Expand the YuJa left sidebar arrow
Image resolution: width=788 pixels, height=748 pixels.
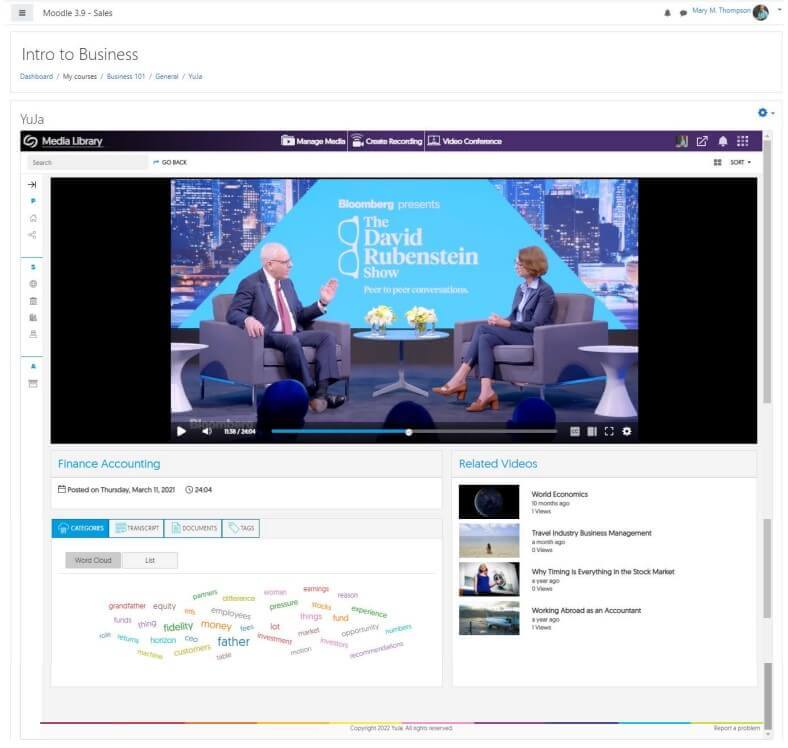pos(32,184)
